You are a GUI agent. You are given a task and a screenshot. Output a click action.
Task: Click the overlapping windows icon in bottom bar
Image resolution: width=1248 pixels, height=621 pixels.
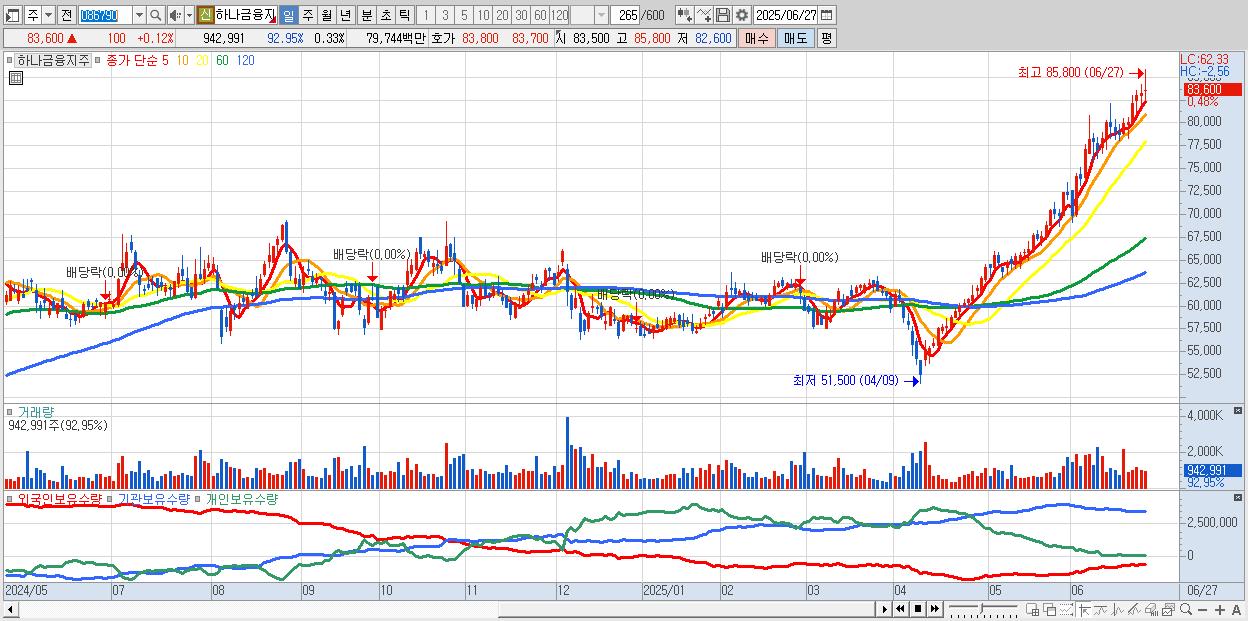1050,609
